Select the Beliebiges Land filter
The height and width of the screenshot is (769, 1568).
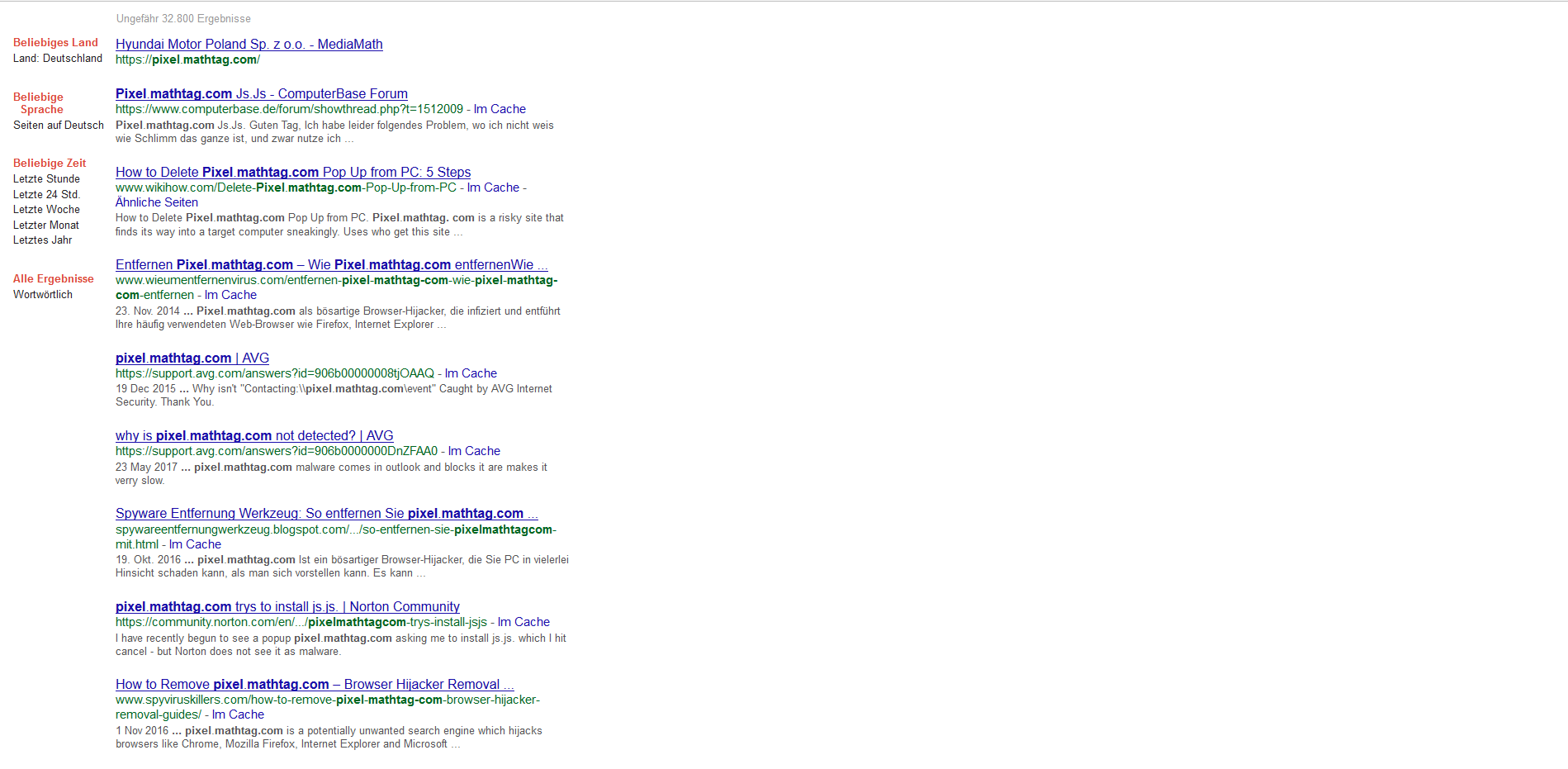click(55, 42)
